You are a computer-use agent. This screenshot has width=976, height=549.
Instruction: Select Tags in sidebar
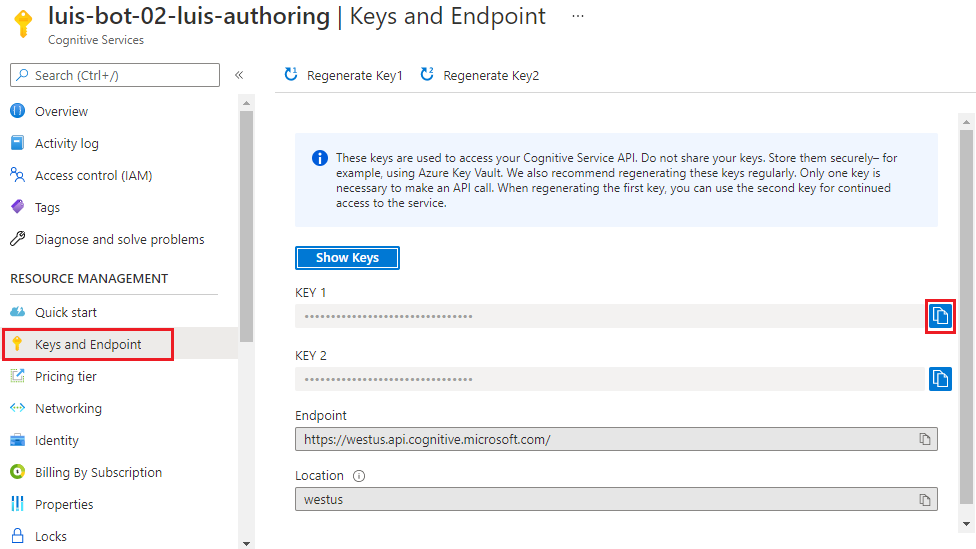coord(47,207)
